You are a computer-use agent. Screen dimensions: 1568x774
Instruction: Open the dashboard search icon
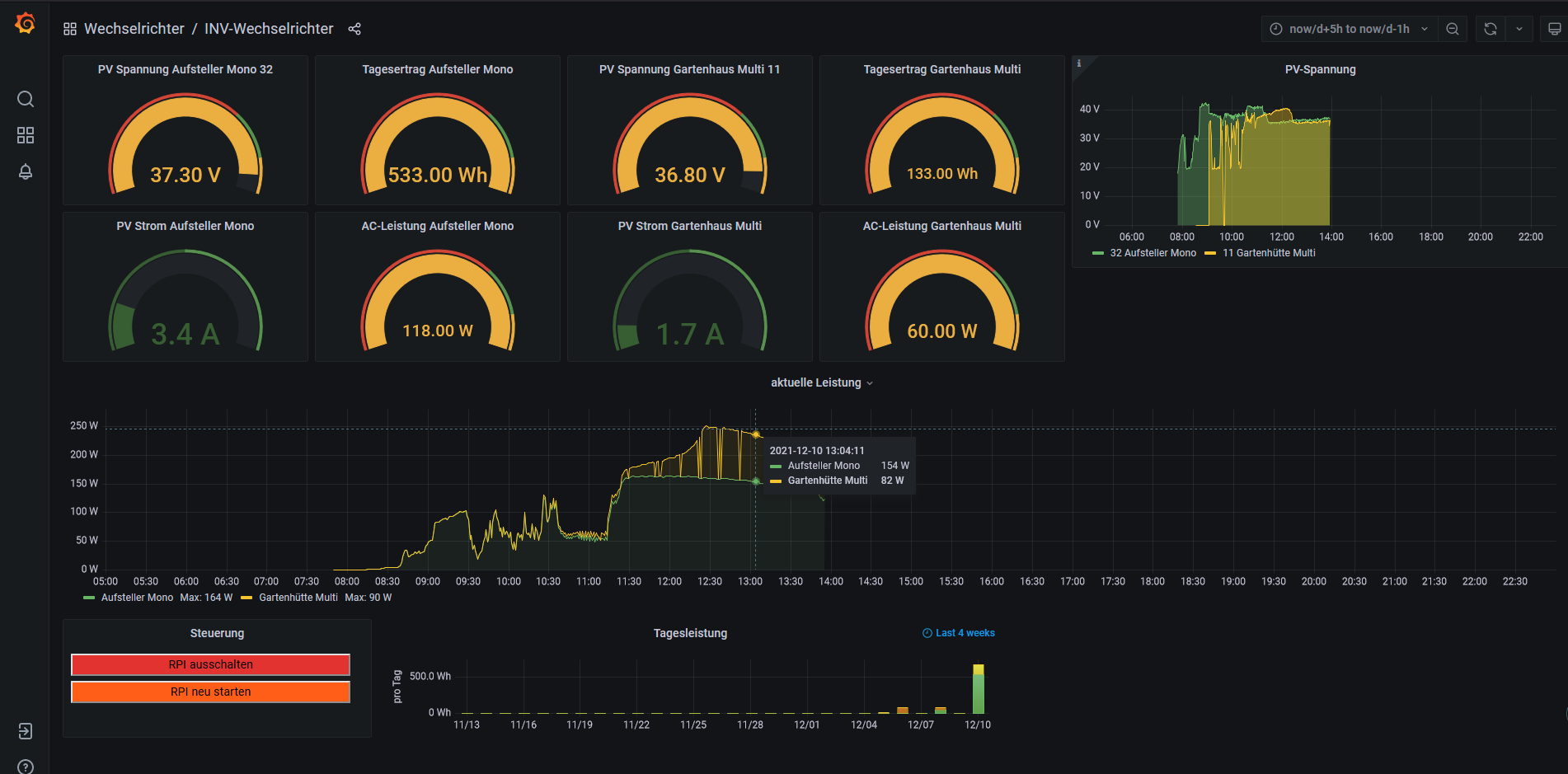coord(26,99)
